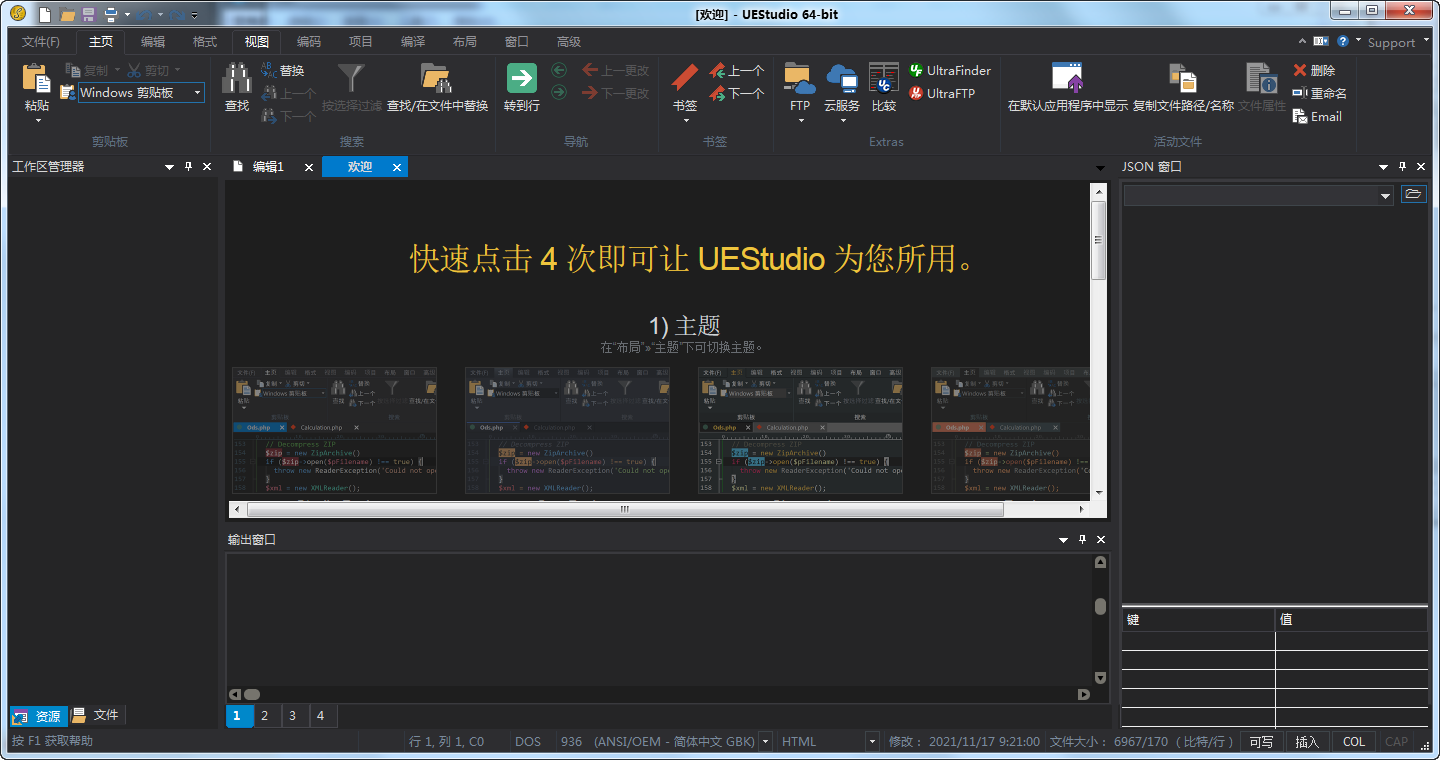Toggle 插入 insert mode in status bar

pyautogui.click(x=1307, y=742)
